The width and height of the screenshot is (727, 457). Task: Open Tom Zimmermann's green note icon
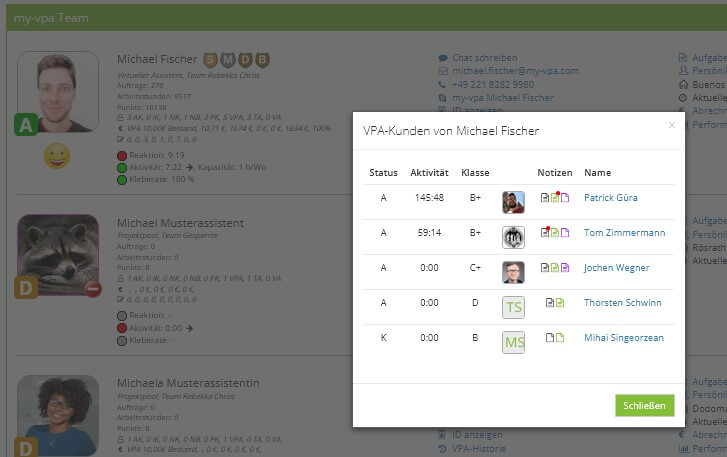pos(555,233)
